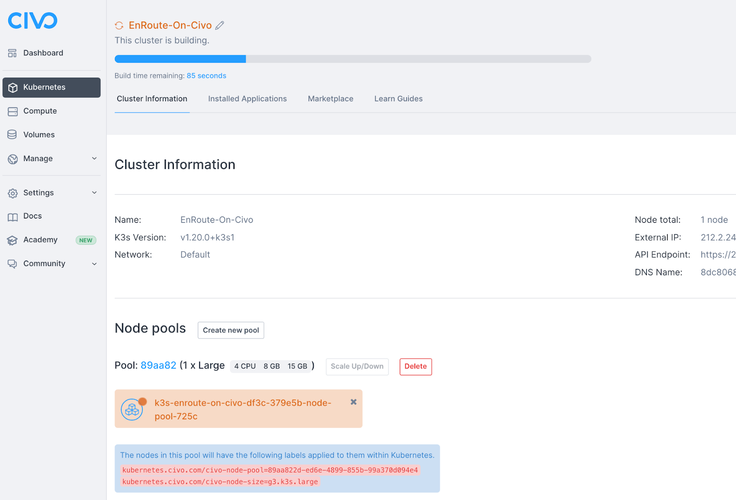Screen dimensions: 736x500
Task: Remove node with the X icon
Action: point(353,402)
